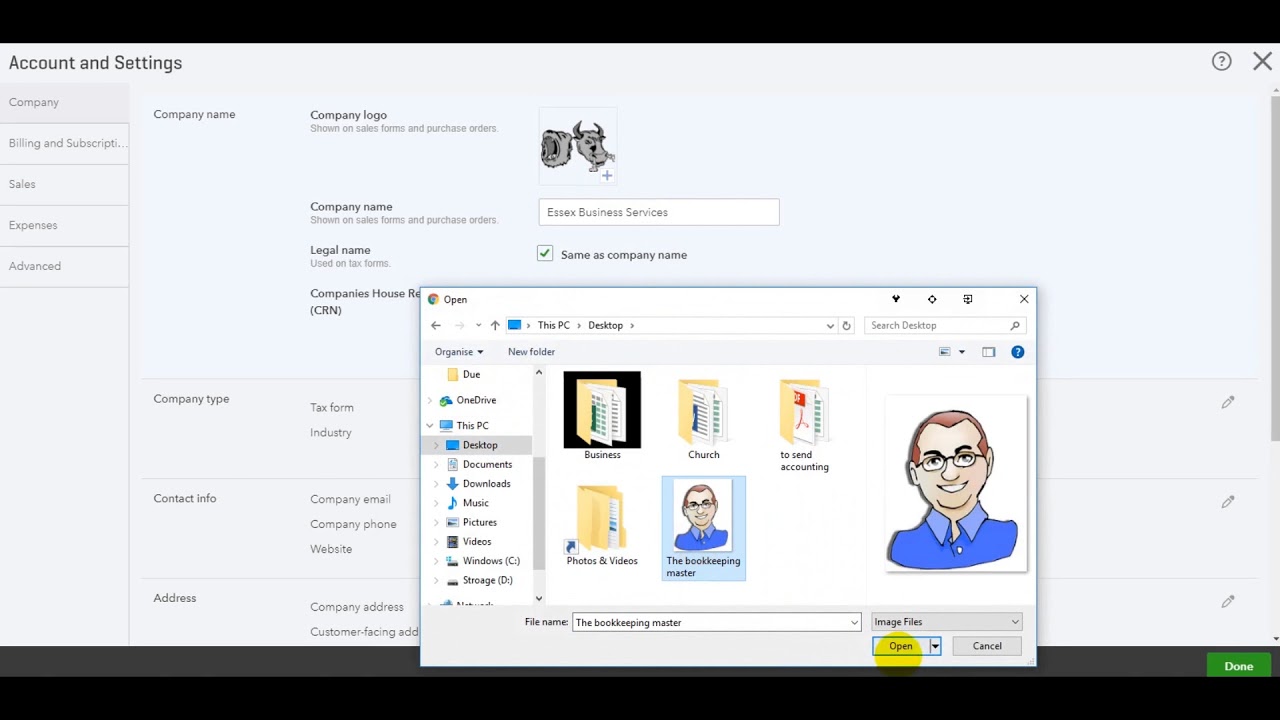Click the search magnifier icon
The height and width of the screenshot is (720, 1280).
click(1015, 325)
